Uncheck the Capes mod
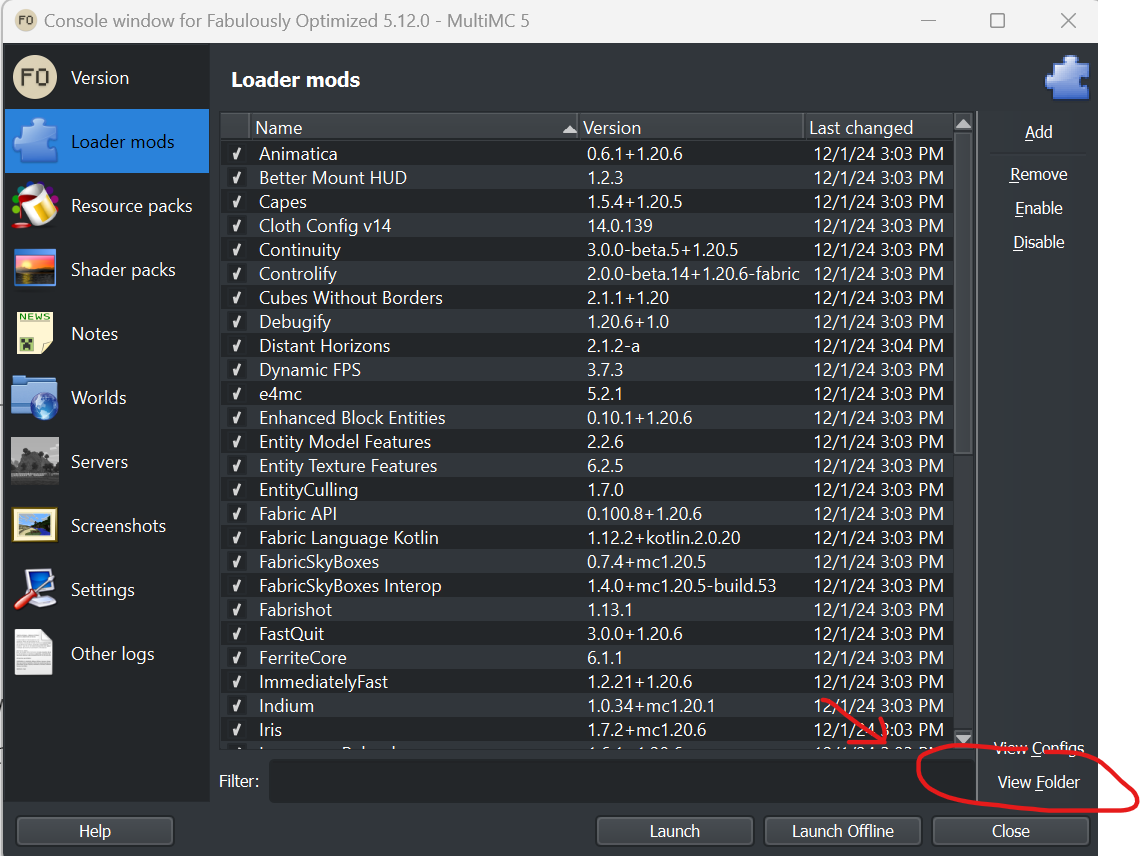1142x856 pixels. [237, 202]
